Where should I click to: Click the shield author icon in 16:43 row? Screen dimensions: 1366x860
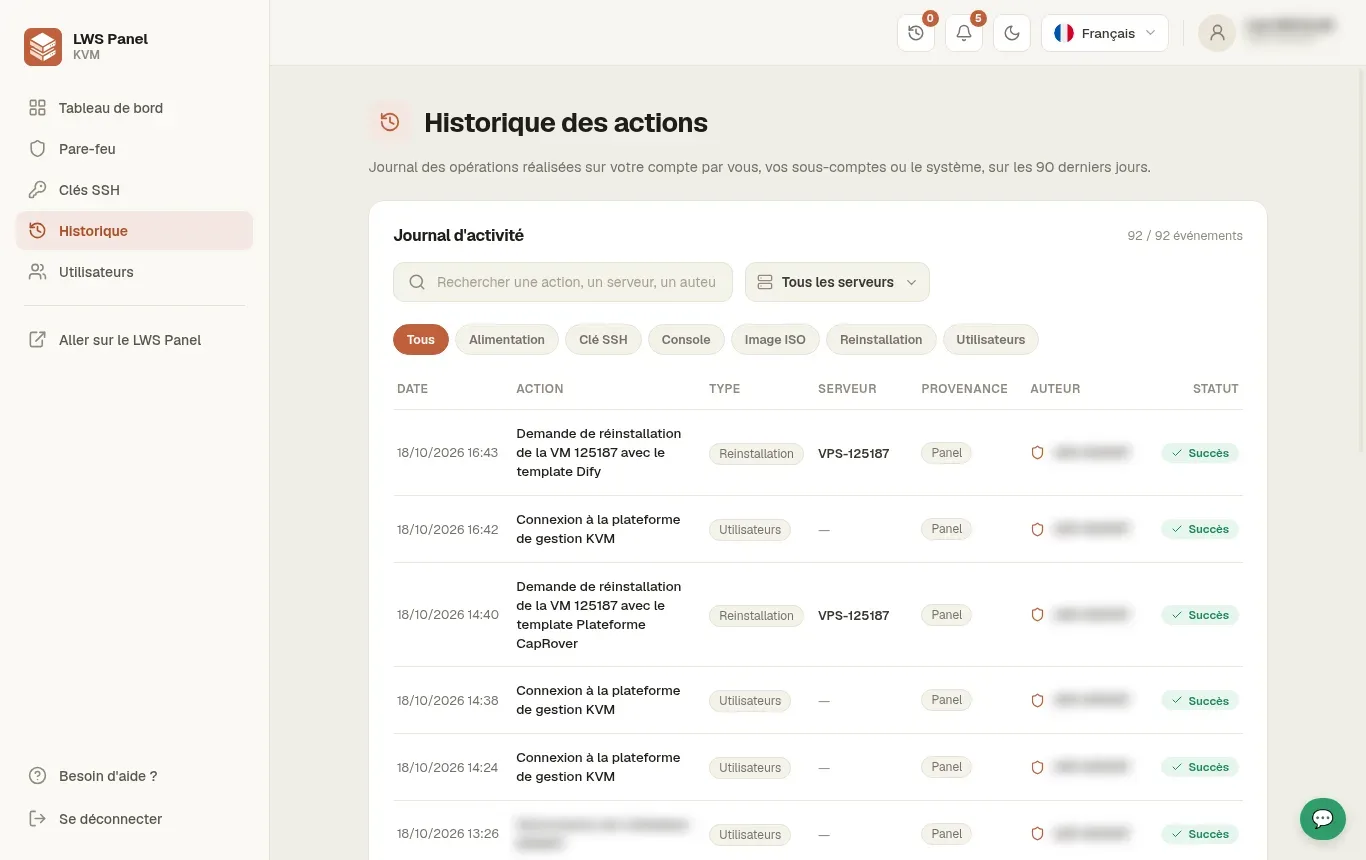click(x=1037, y=453)
